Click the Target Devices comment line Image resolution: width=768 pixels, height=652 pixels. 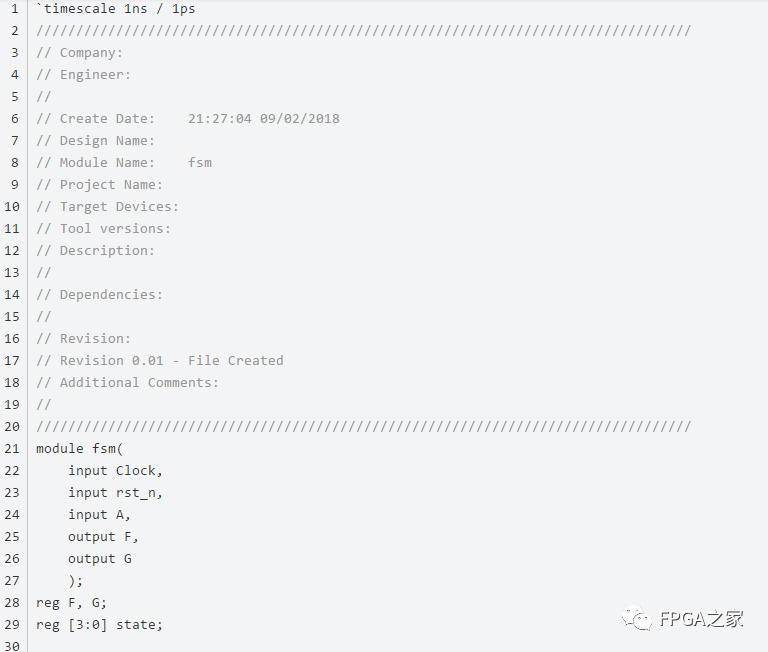108,206
